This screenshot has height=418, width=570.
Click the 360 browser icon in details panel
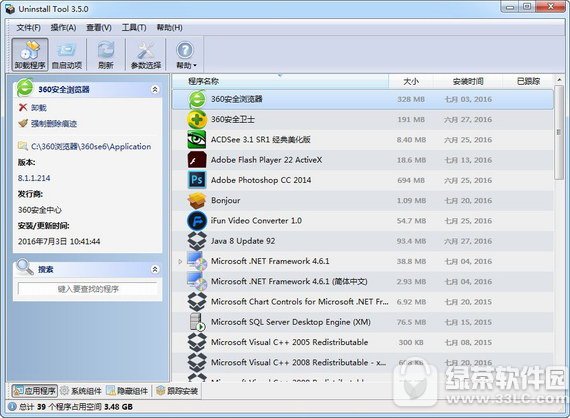(25, 88)
